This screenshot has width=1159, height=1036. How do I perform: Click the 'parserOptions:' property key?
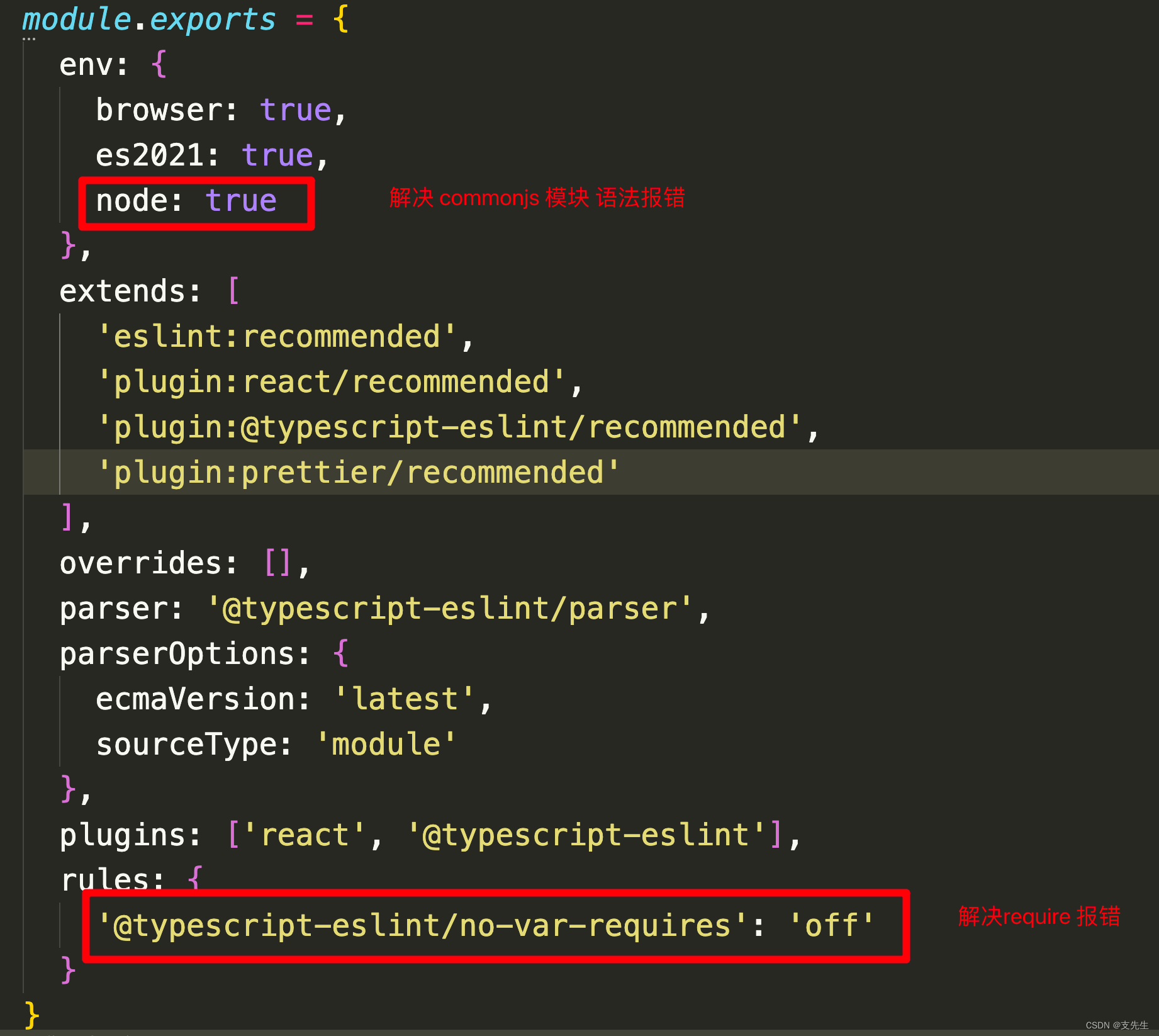[x=185, y=654]
